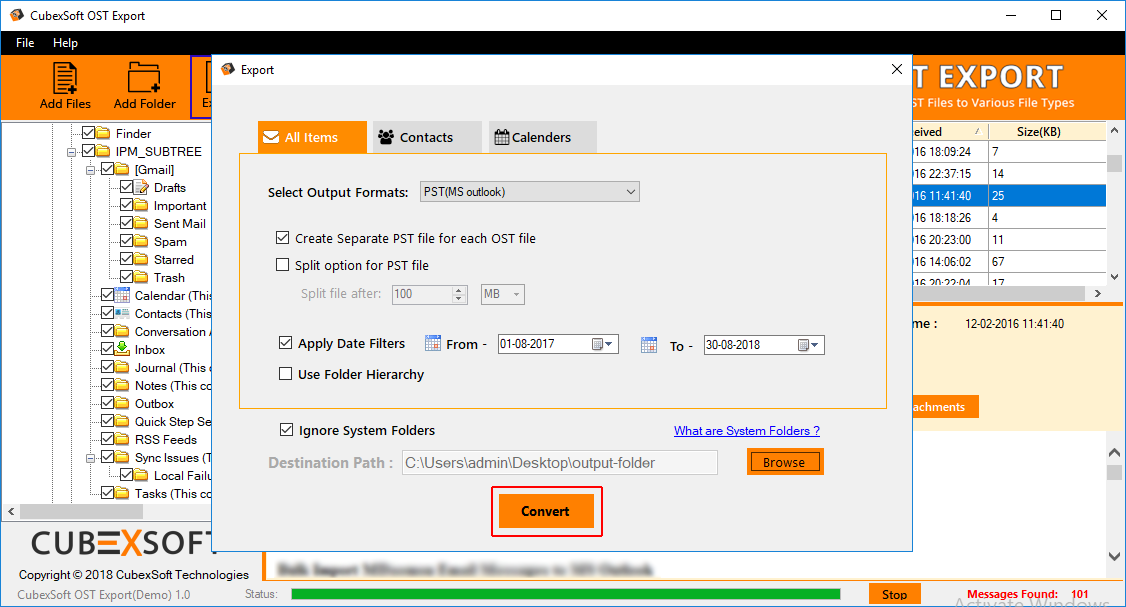Click the Sent Mail folder icon
Image resolution: width=1126 pixels, height=607 pixels.
(141, 223)
